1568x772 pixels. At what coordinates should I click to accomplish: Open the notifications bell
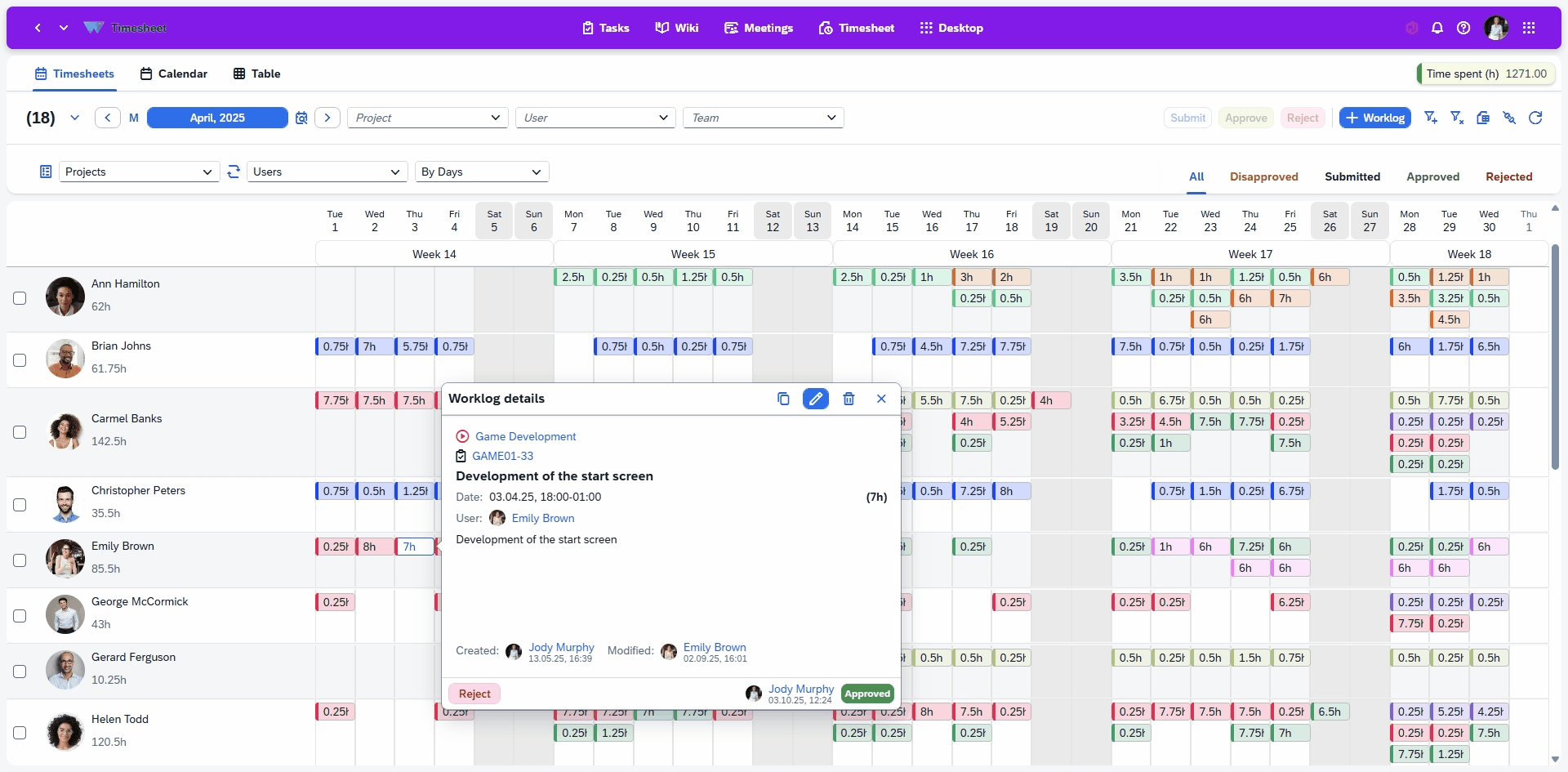[x=1437, y=28]
